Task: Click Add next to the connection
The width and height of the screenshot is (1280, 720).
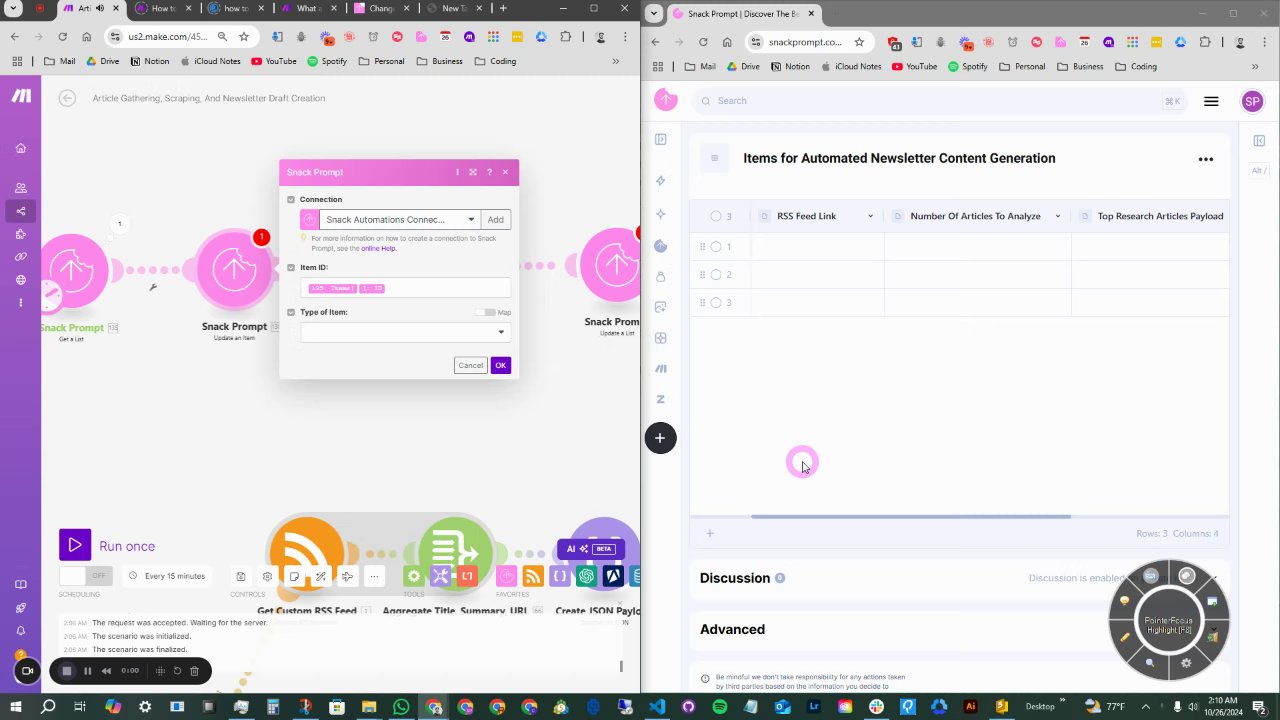Action: pyautogui.click(x=495, y=220)
